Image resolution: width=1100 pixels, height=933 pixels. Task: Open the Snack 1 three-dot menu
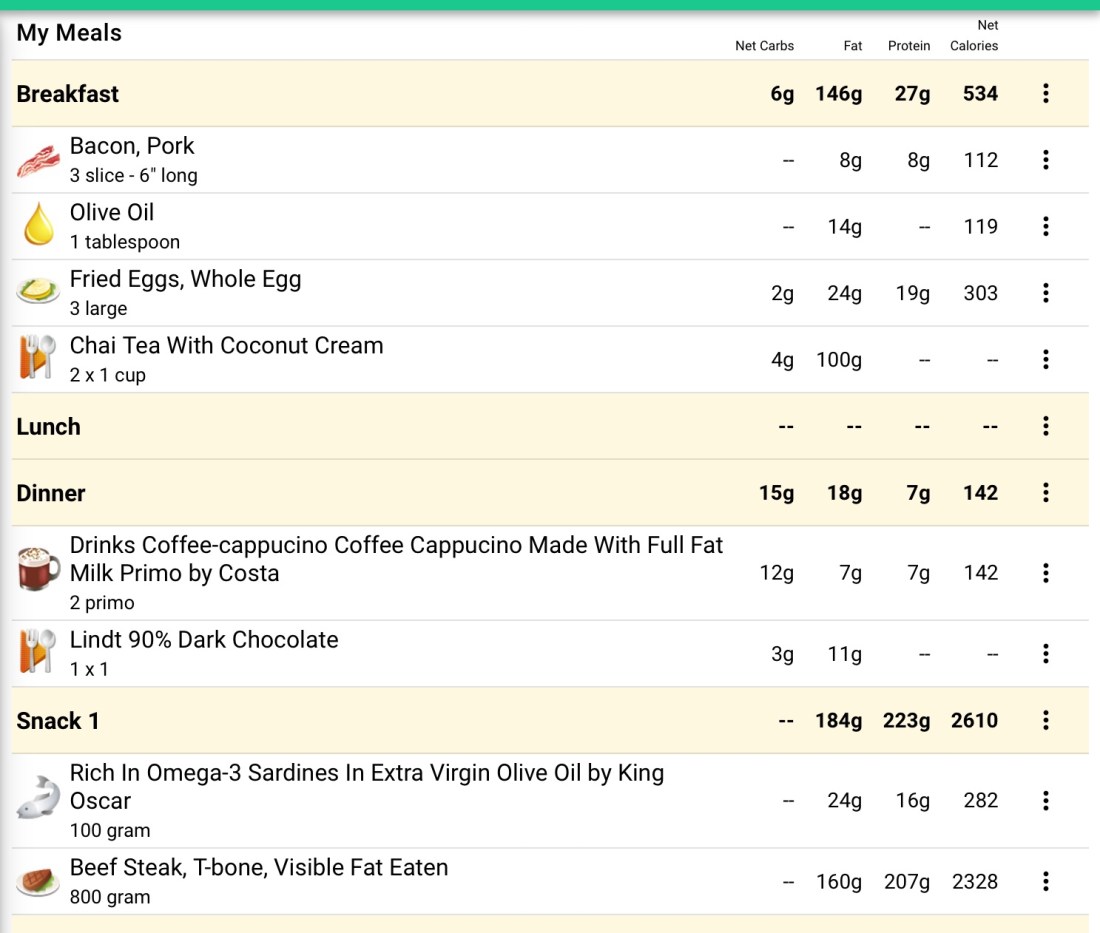tap(1046, 721)
